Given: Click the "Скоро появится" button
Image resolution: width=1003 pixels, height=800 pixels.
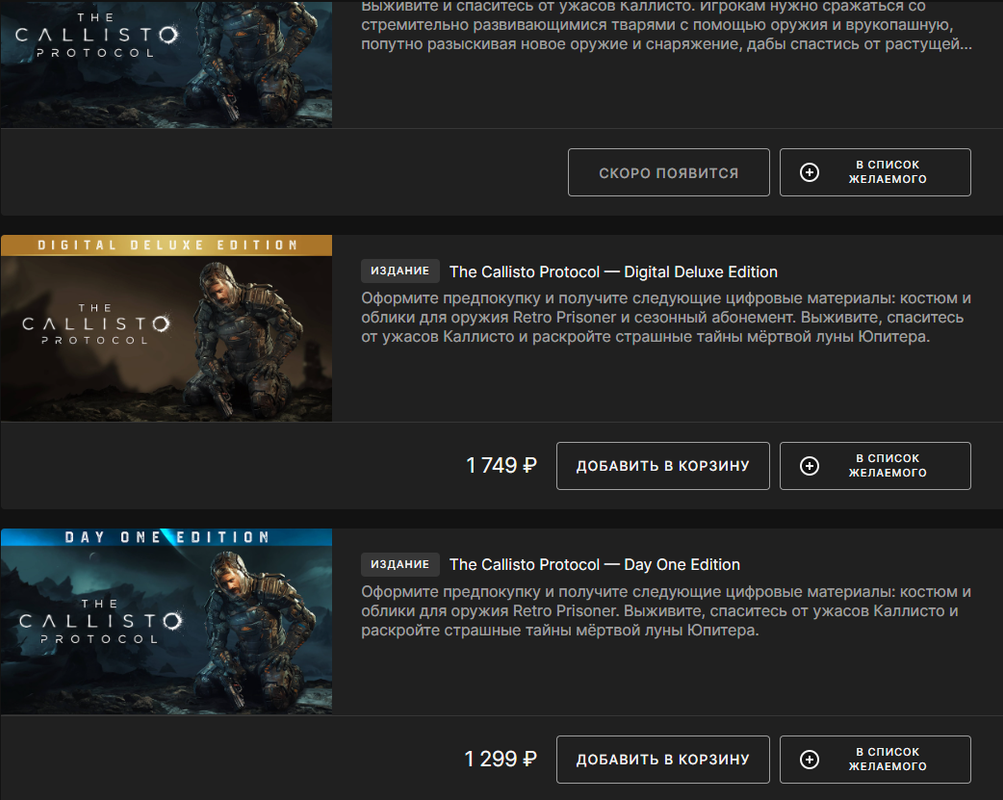Looking at the screenshot, I should [x=668, y=173].
